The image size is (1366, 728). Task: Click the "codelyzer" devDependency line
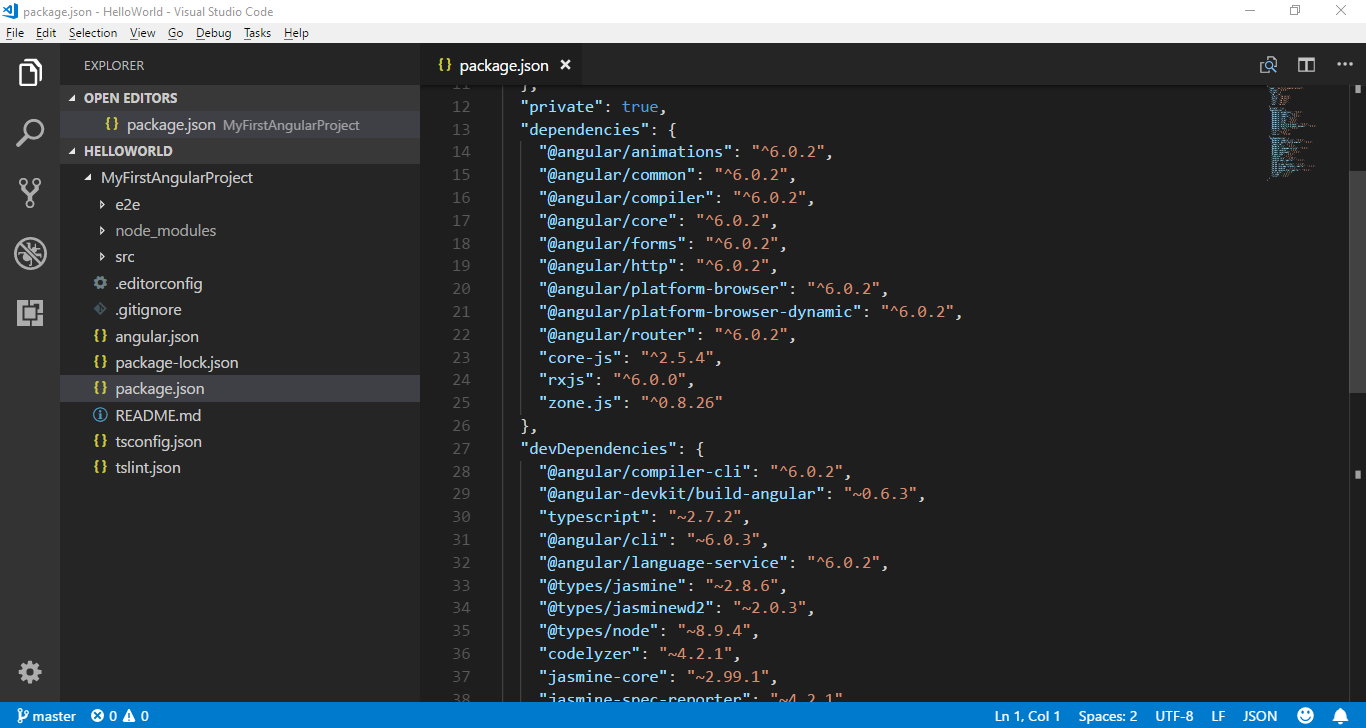(640, 654)
